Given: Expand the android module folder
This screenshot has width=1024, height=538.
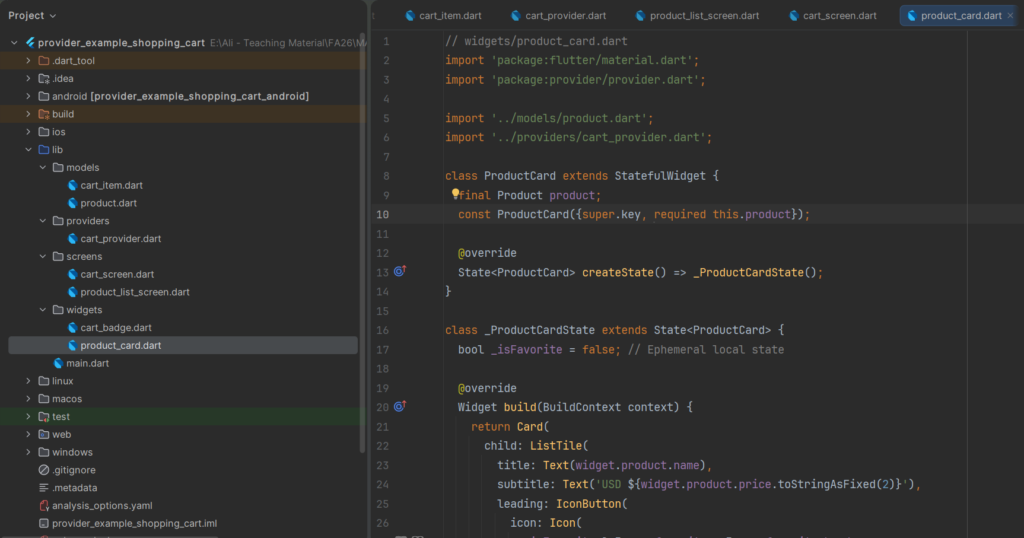Looking at the screenshot, I should [x=28, y=96].
